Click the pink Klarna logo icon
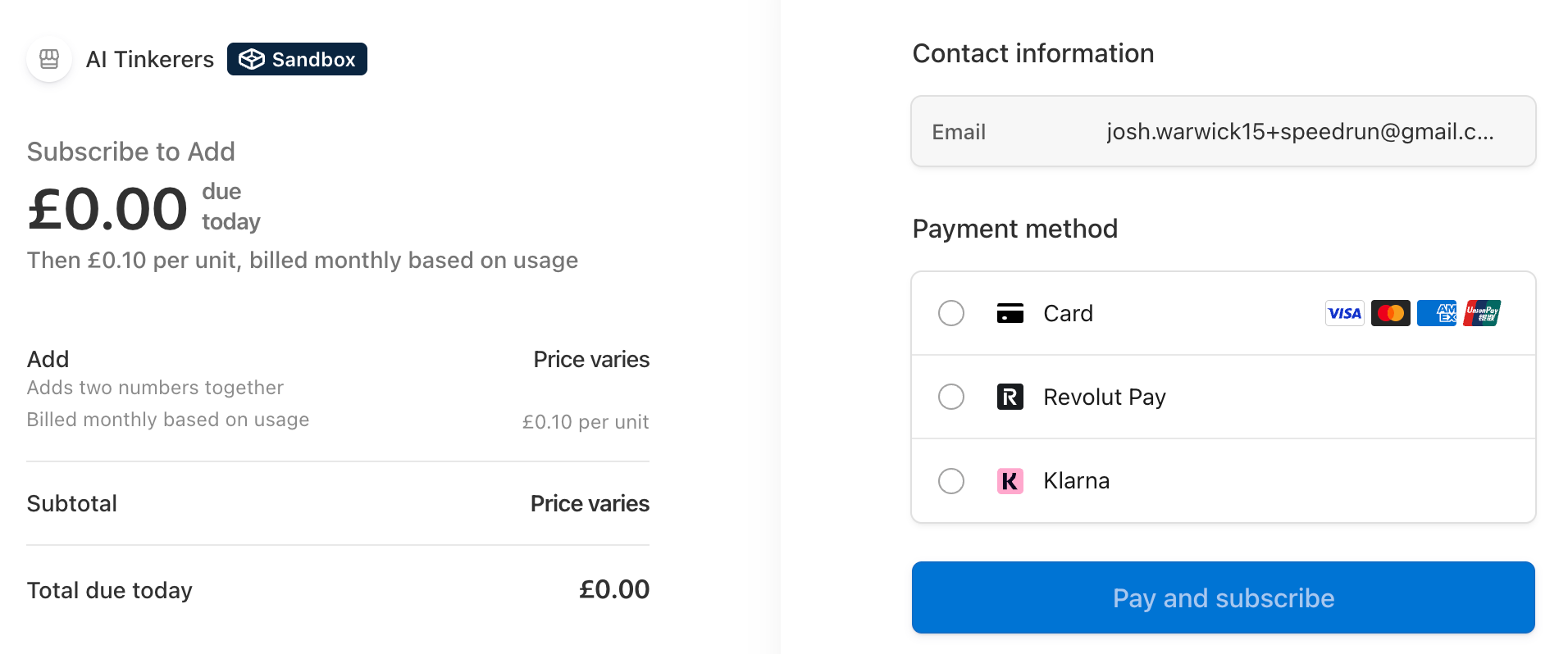 tap(1010, 480)
